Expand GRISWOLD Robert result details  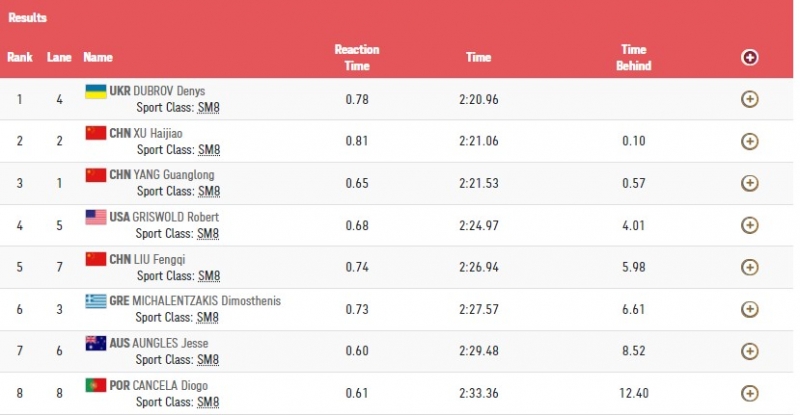point(749,225)
